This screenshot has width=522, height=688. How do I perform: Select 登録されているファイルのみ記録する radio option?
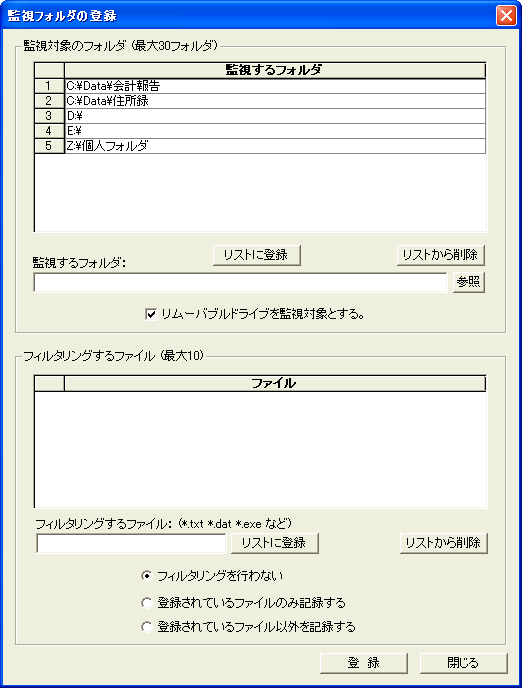click(147, 603)
